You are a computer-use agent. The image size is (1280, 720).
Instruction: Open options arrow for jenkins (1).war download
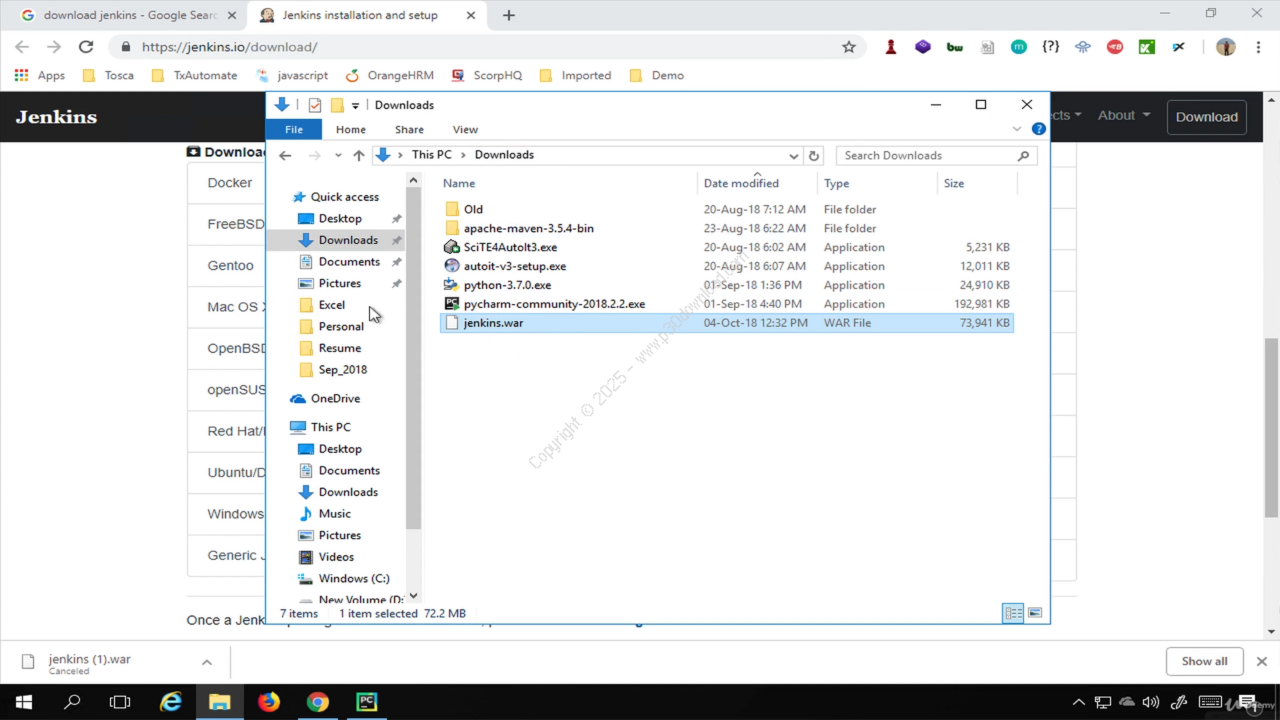tap(207, 662)
